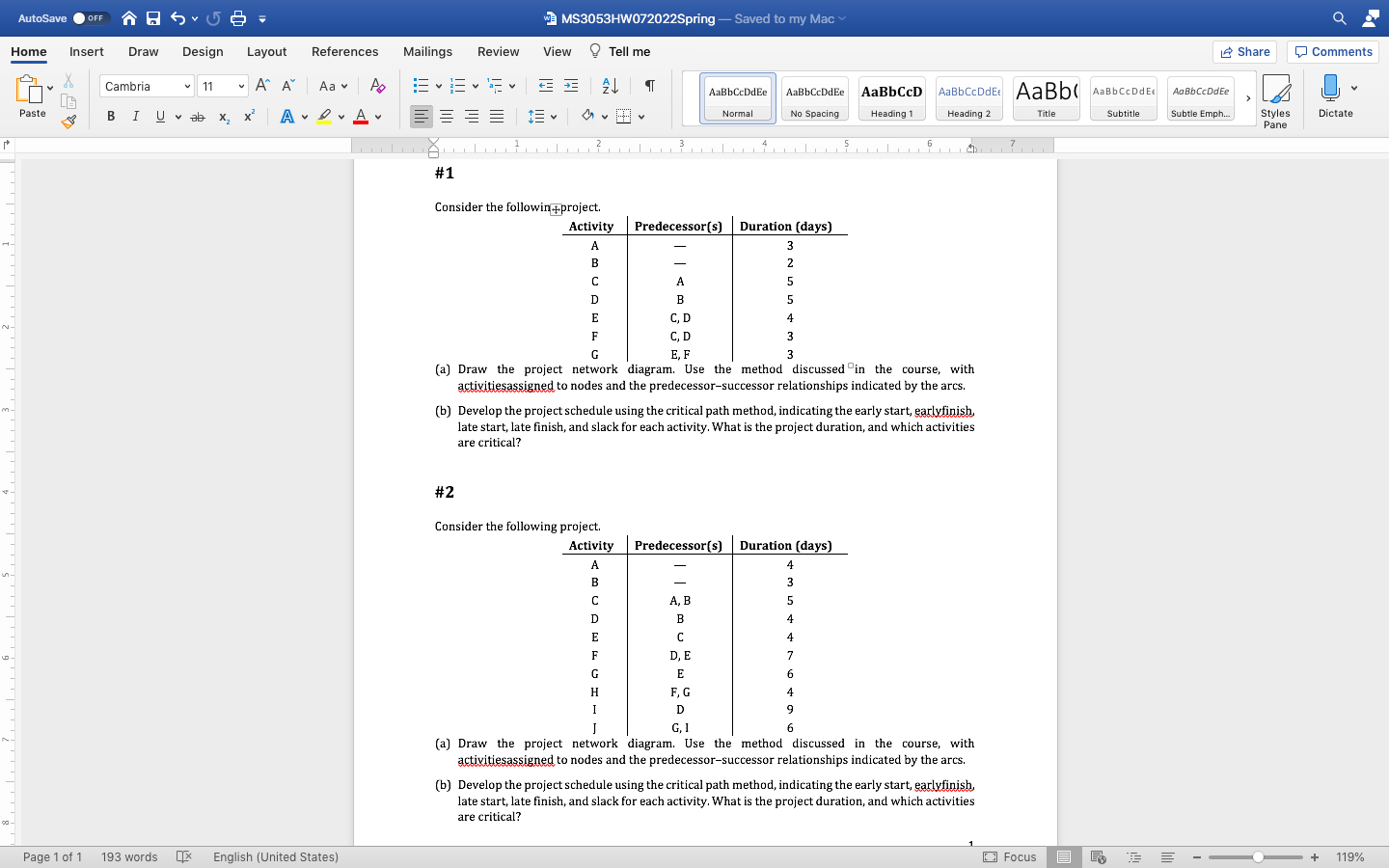The height and width of the screenshot is (868, 1389).
Task: Insert a bulleted list
Action: tap(421, 86)
